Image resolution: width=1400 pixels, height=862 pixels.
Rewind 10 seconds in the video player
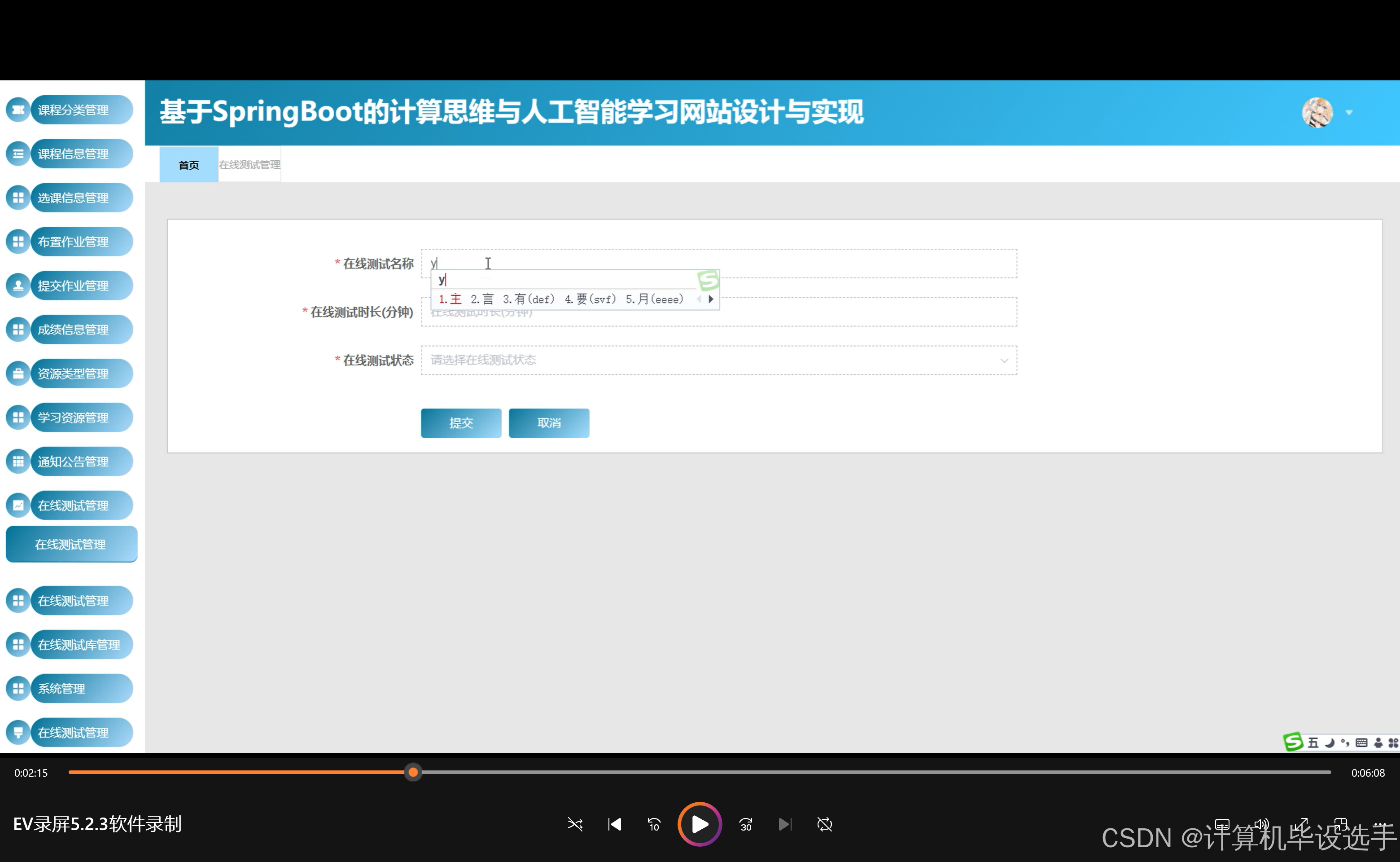(654, 824)
